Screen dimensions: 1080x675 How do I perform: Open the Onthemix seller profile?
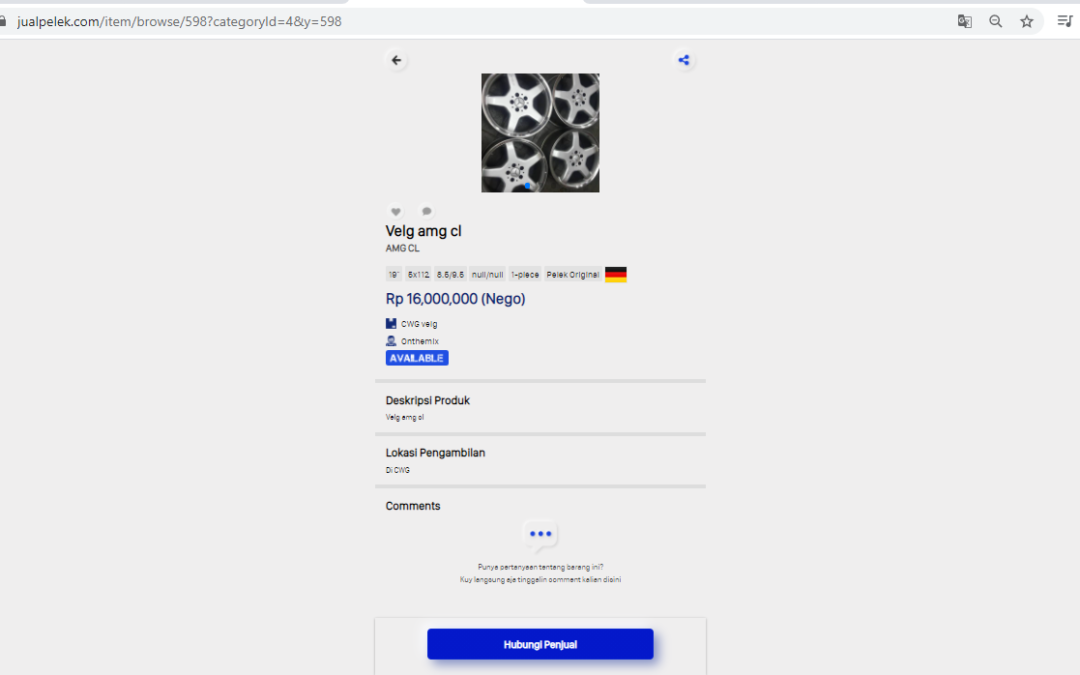tap(419, 341)
